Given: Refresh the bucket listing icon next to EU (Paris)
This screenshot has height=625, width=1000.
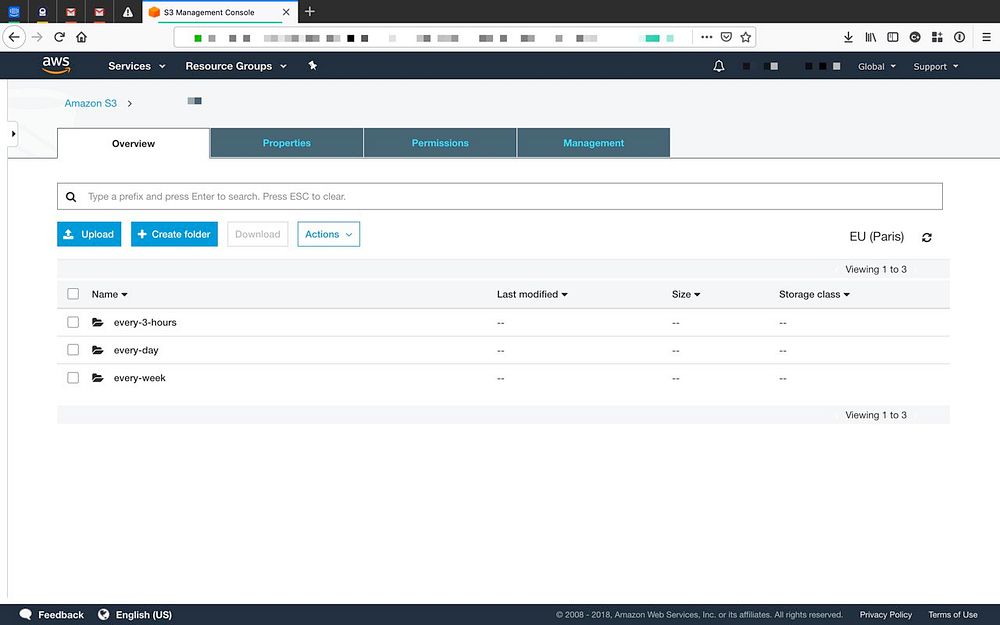Looking at the screenshot, I should coord(927,237).
